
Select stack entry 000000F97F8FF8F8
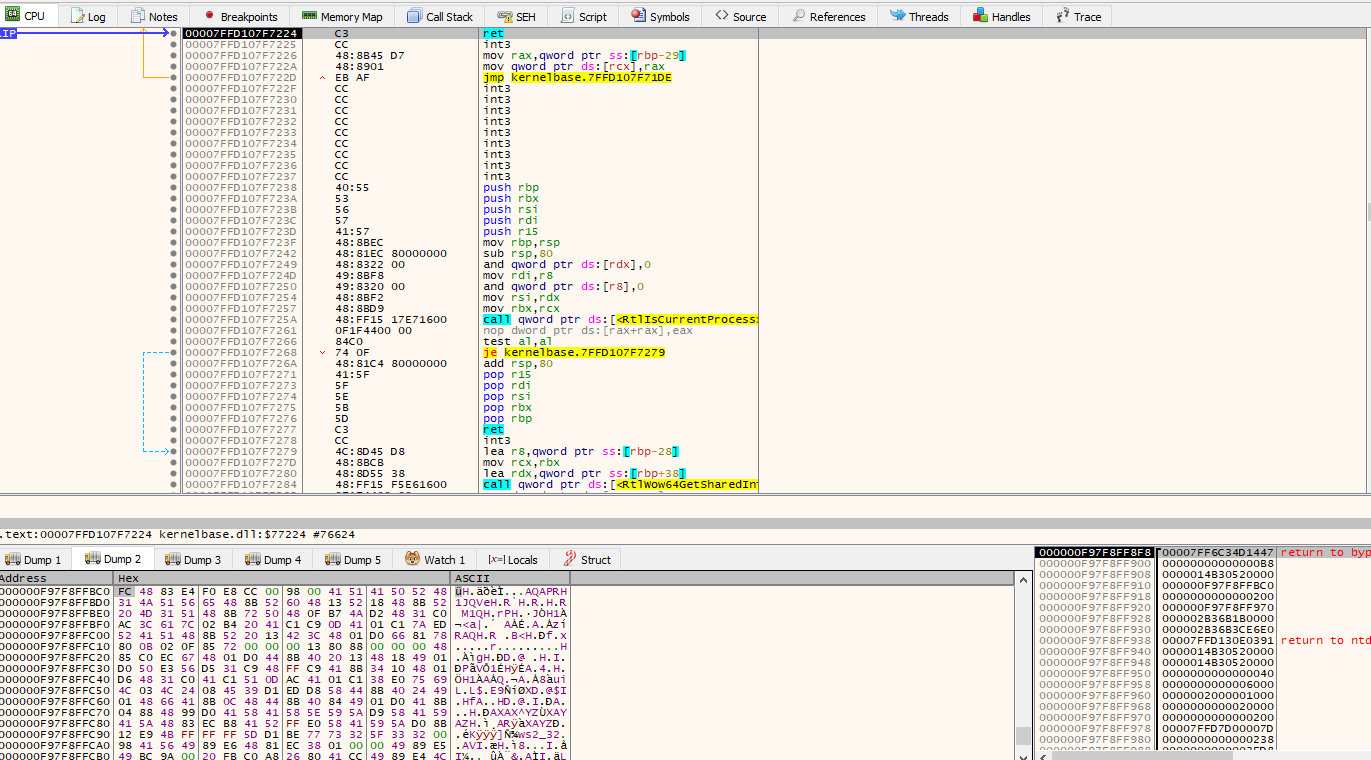pyautogui.click(x=1094, y=553)
